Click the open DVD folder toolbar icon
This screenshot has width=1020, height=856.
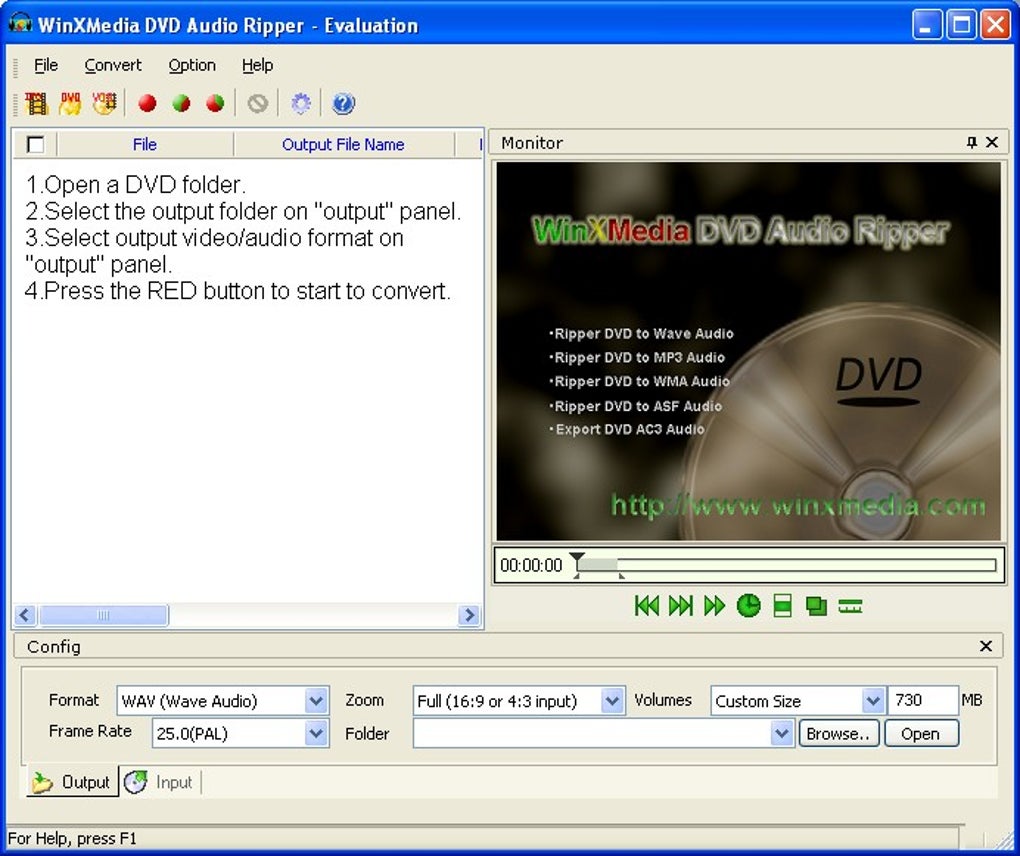click(x=70, y=103)
